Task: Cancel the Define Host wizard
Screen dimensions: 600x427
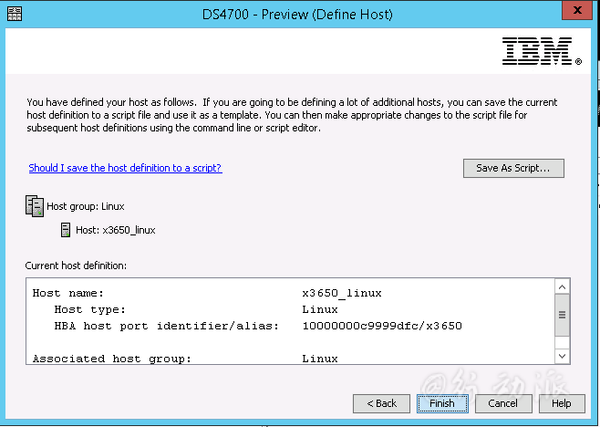Action: pyautogui.click(x=503, y=403)
